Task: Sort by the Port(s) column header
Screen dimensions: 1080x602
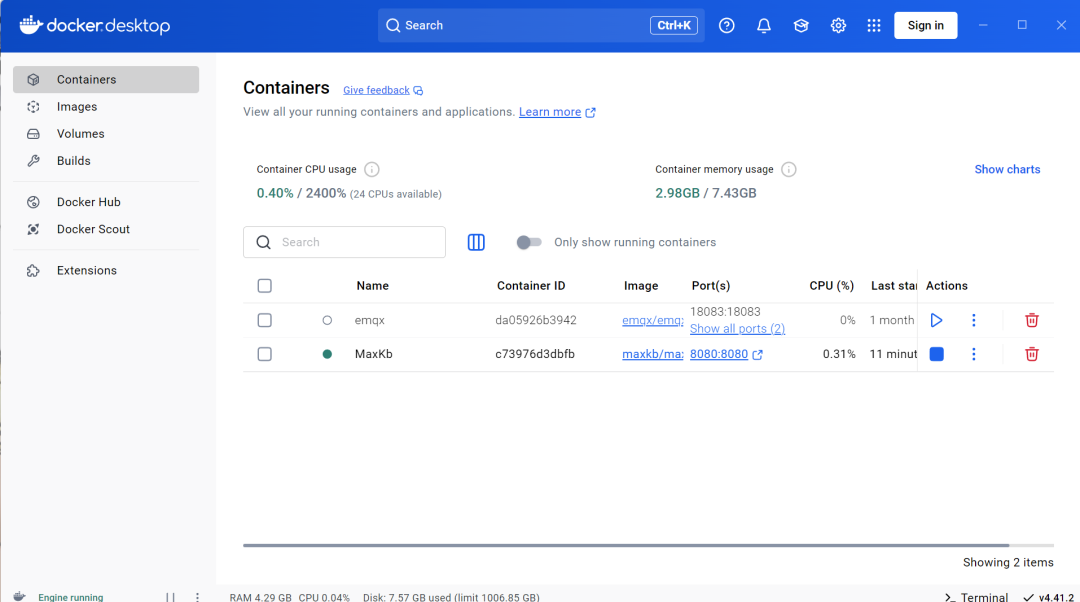Action: (711, 286)
